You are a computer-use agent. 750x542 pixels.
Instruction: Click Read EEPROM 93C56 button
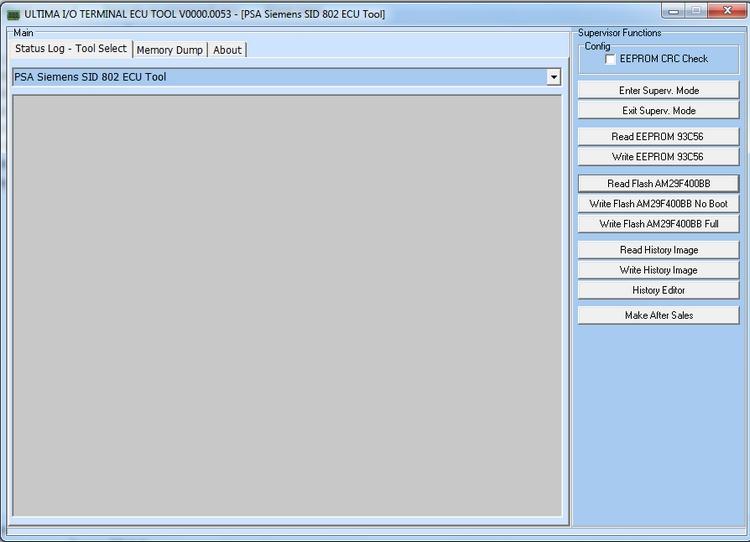659,137
